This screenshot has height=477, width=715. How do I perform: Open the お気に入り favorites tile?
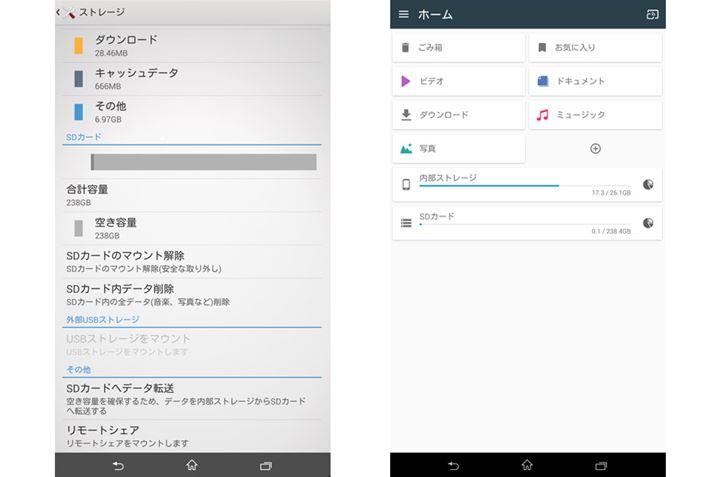click(595, 47)
